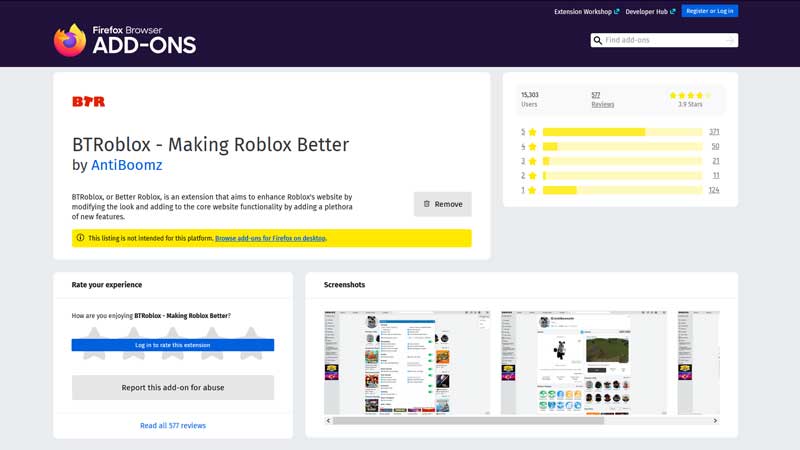Click the first rating star

pyautogui.click(x=94, y=343)
